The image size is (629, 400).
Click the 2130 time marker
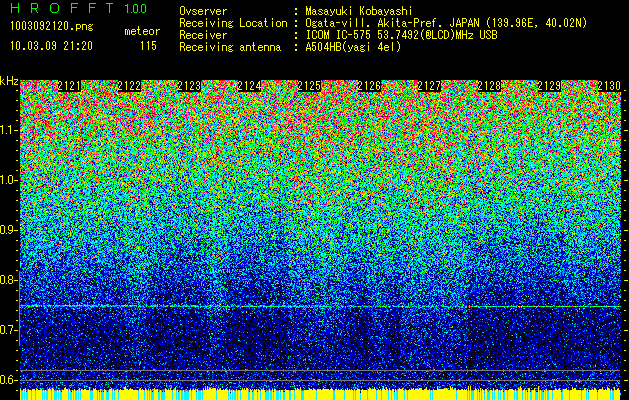(609, 86)
